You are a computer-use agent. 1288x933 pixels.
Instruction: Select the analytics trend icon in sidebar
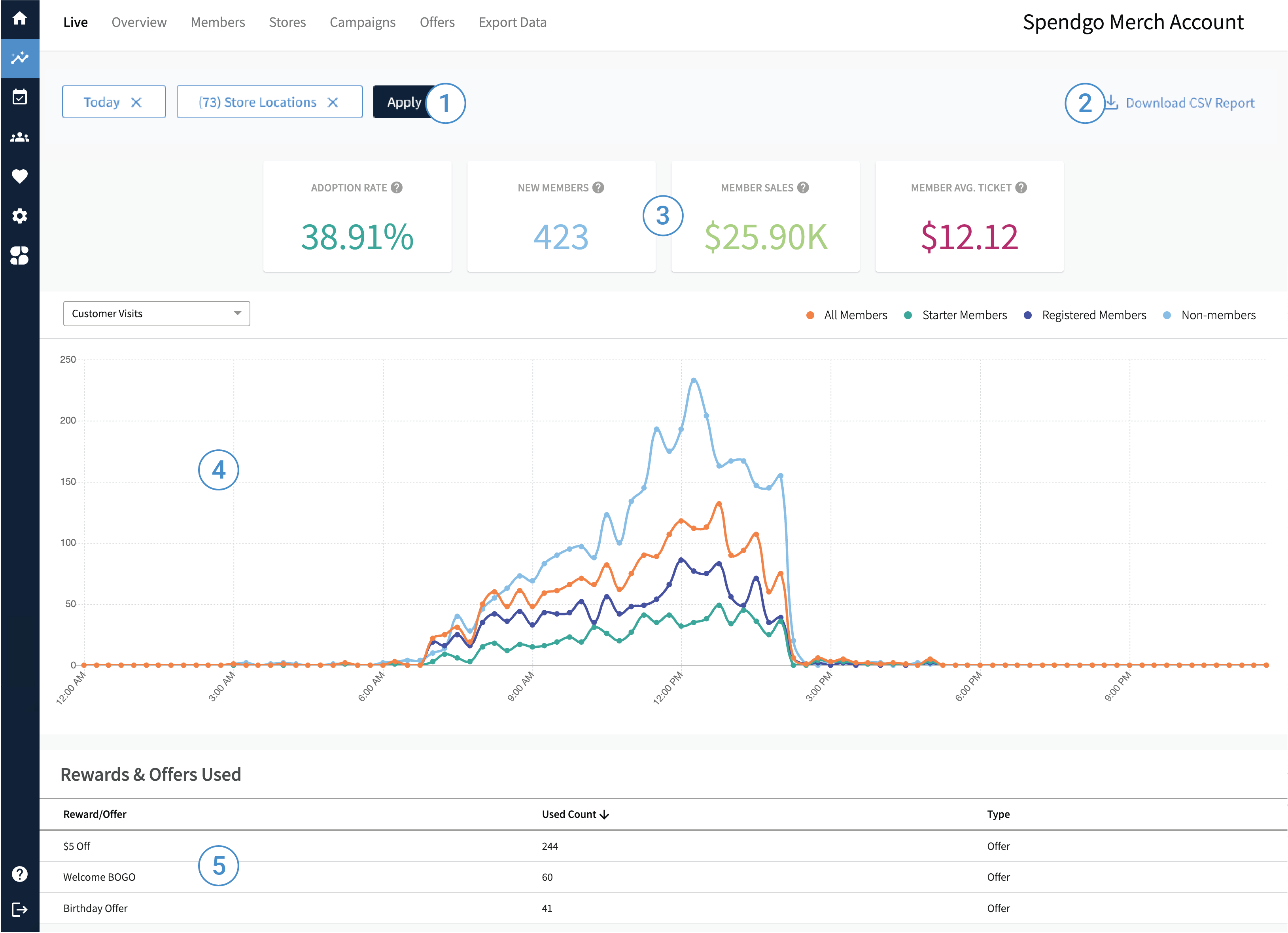(20, 59)
